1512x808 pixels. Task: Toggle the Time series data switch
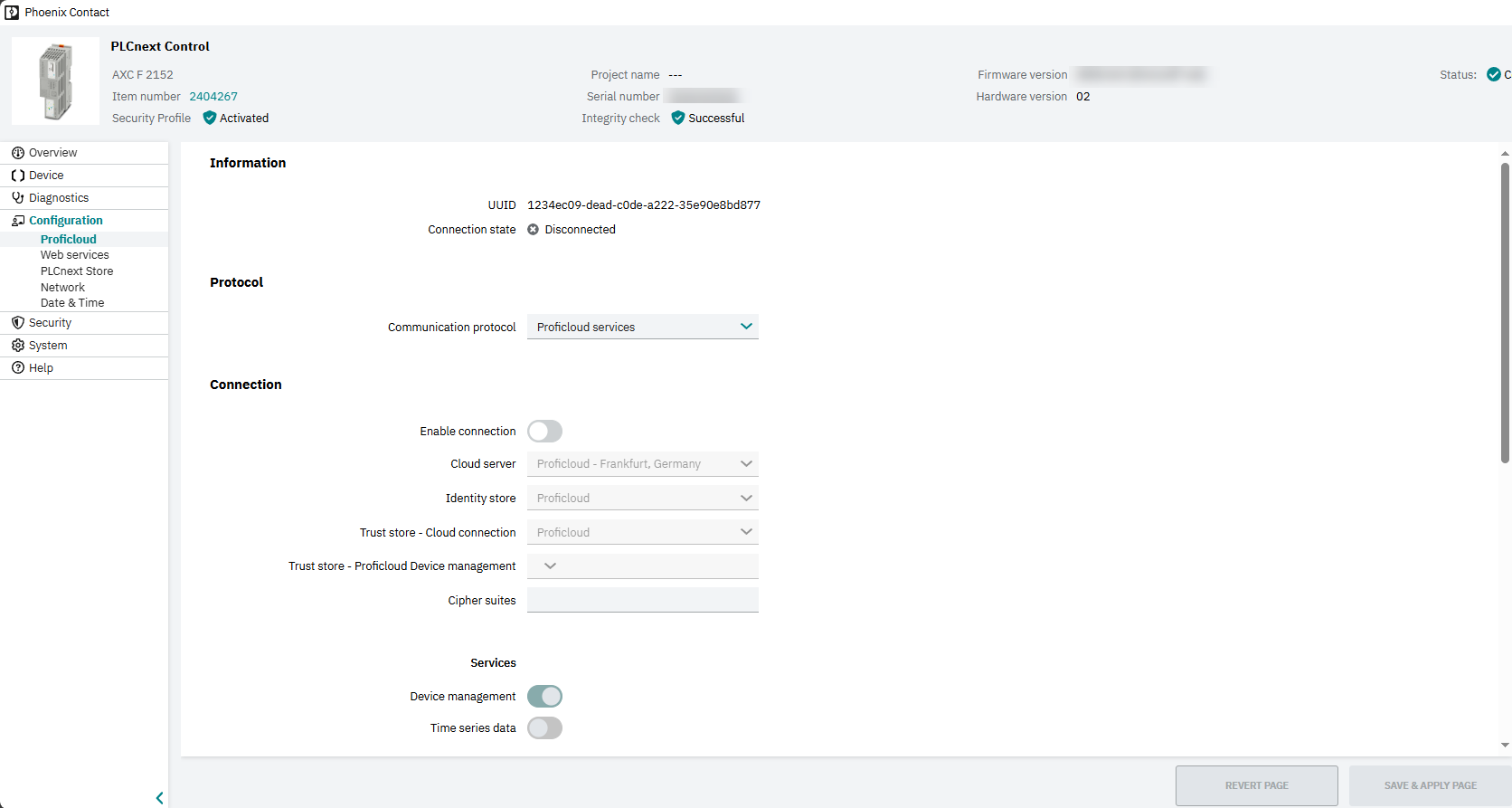click(x=544, y=728)
